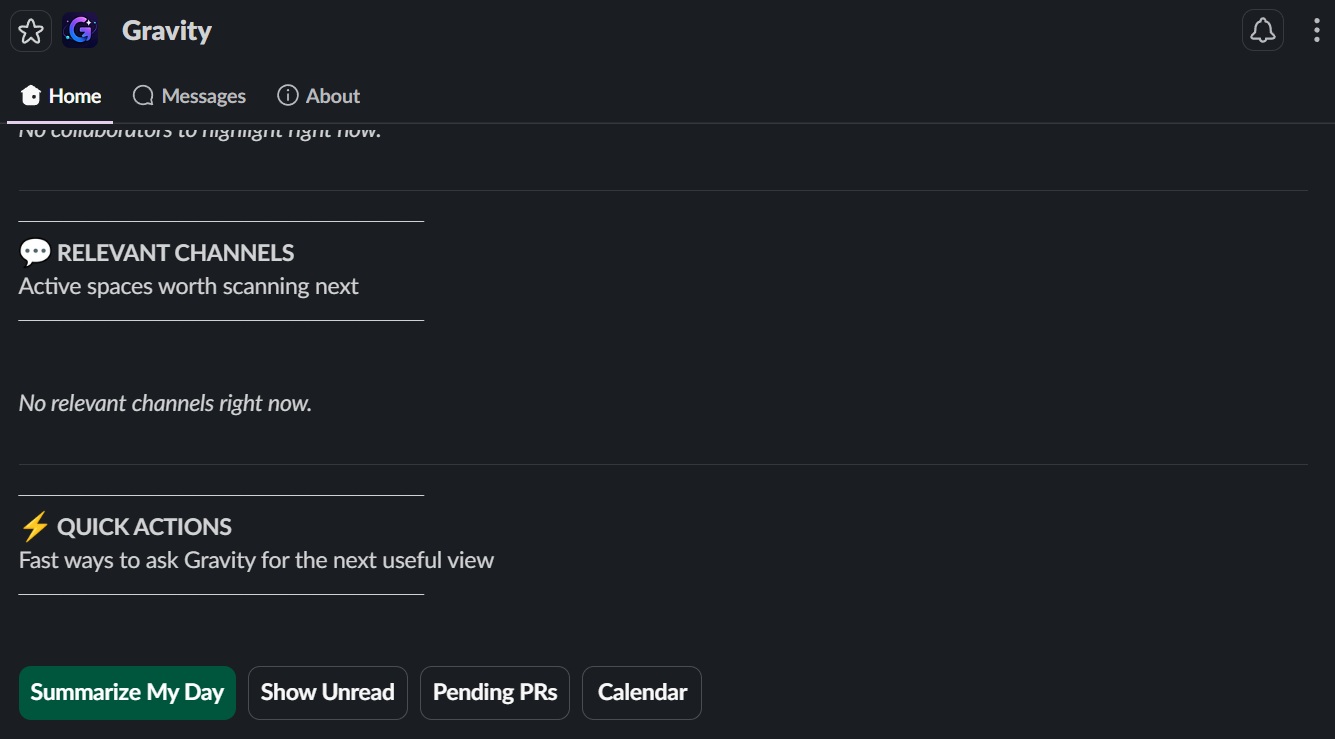This screenshot has width=1335, height=739.
Task: Open the Pending PRs quick action
Action: [495, 693]
